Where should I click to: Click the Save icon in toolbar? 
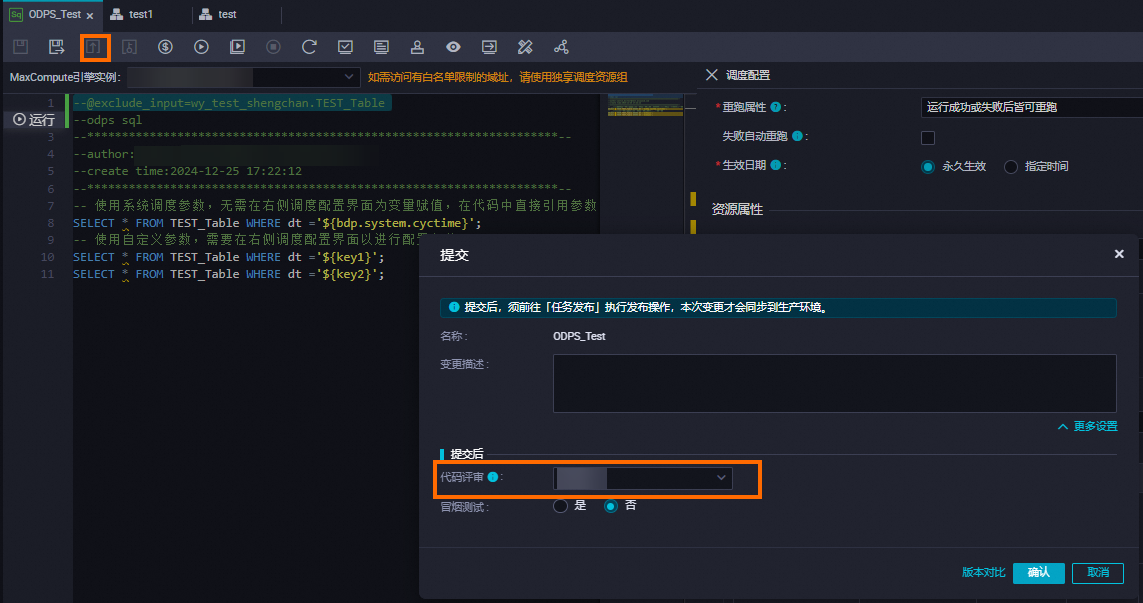[20, 47]
